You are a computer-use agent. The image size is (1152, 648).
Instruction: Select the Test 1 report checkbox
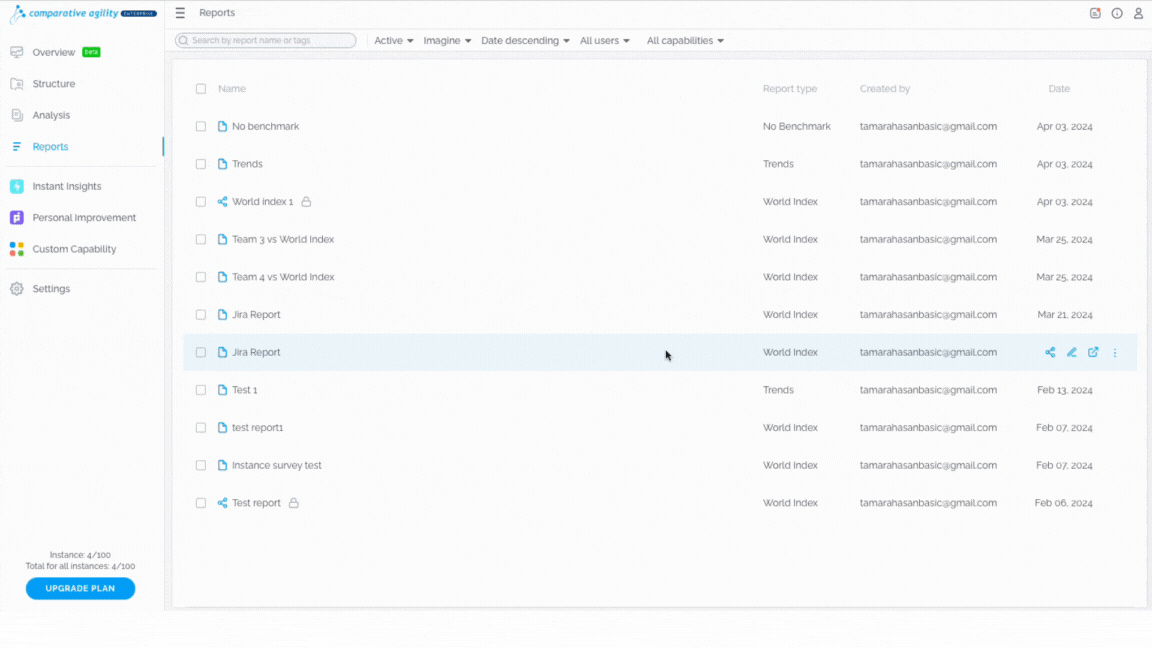[x=201, y=390]
